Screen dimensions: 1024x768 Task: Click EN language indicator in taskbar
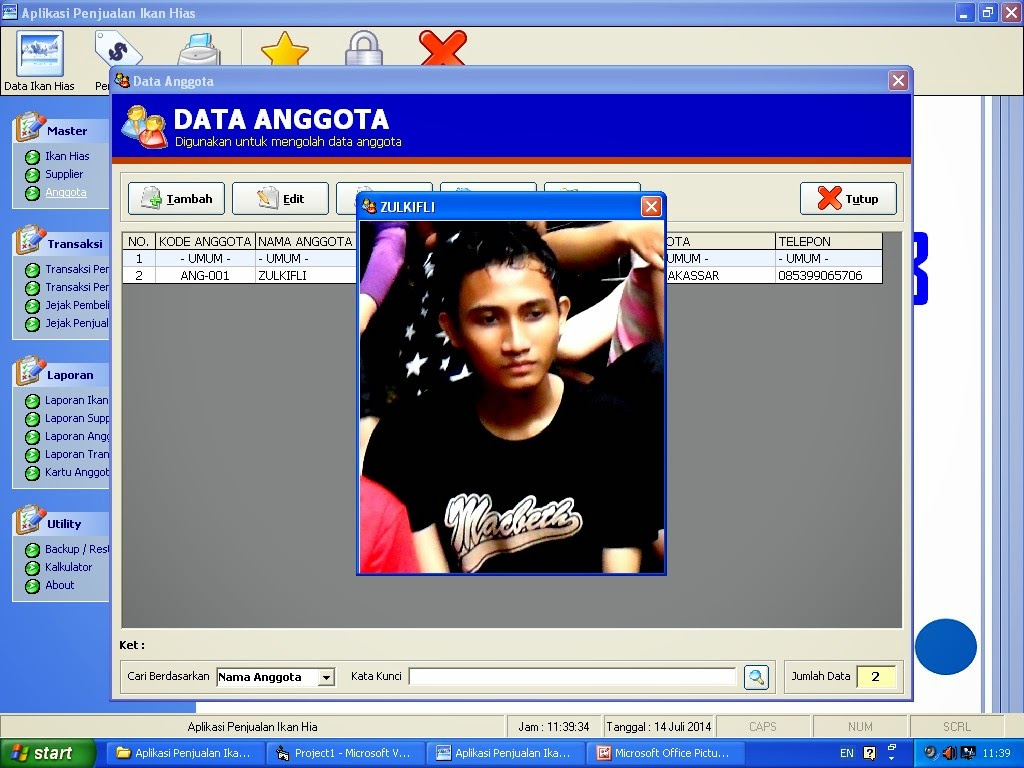846,753
